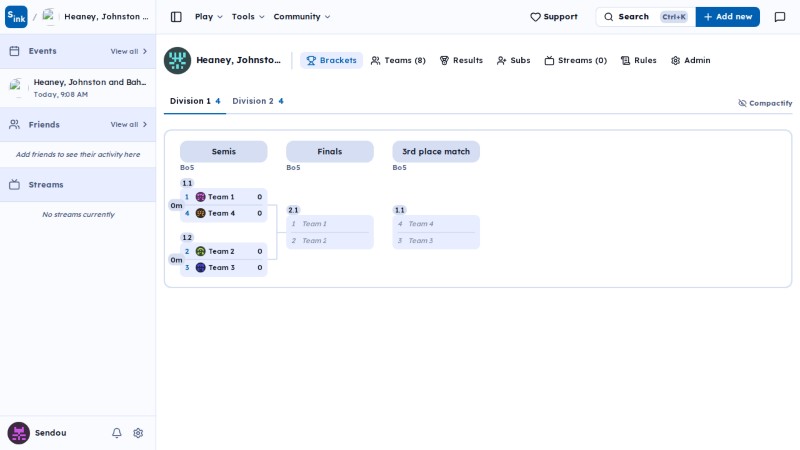View all Friends
The image size is (800, 450).
129,124
